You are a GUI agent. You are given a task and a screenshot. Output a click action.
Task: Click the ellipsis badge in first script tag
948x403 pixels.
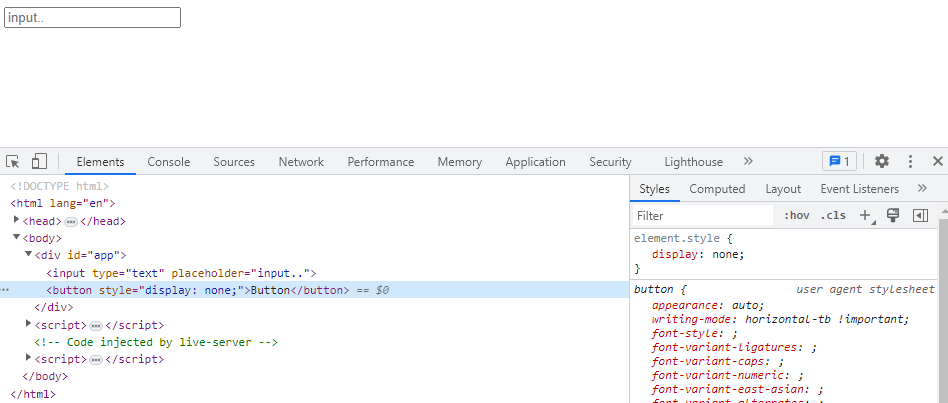click(x=96, y=326)
